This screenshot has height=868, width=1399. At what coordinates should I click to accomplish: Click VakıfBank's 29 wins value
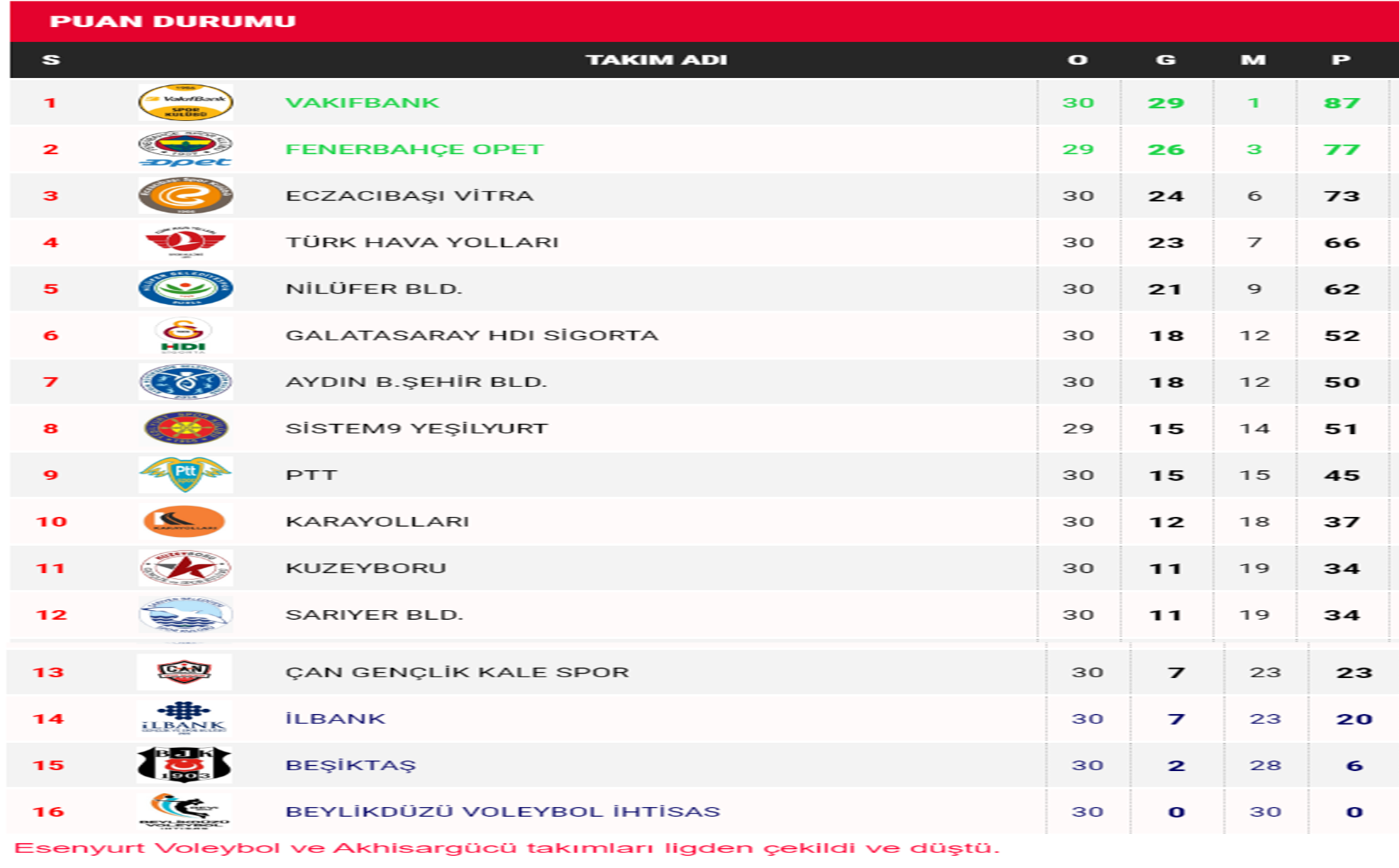pos(1166,103)
